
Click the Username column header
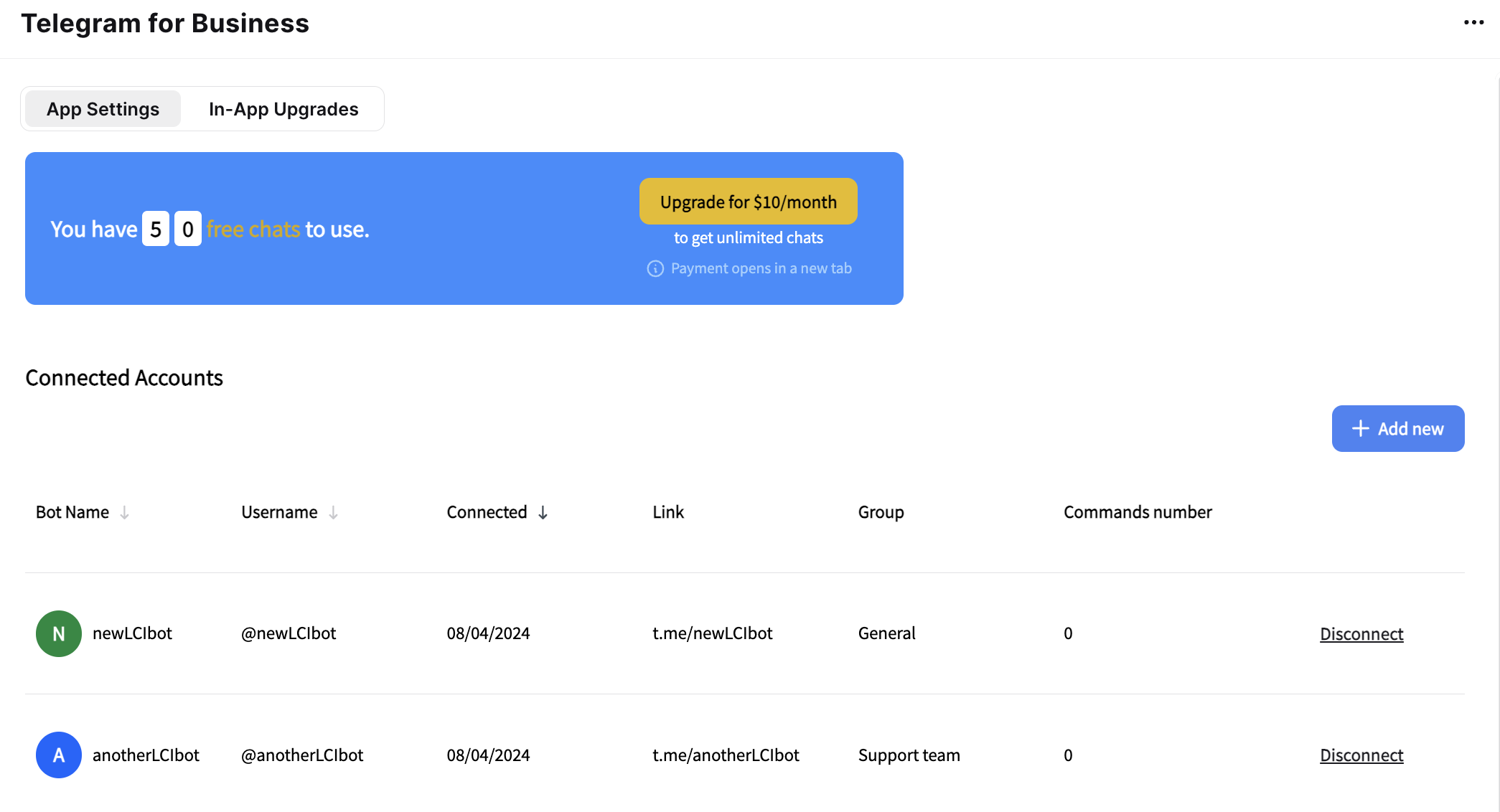(279, 512)
